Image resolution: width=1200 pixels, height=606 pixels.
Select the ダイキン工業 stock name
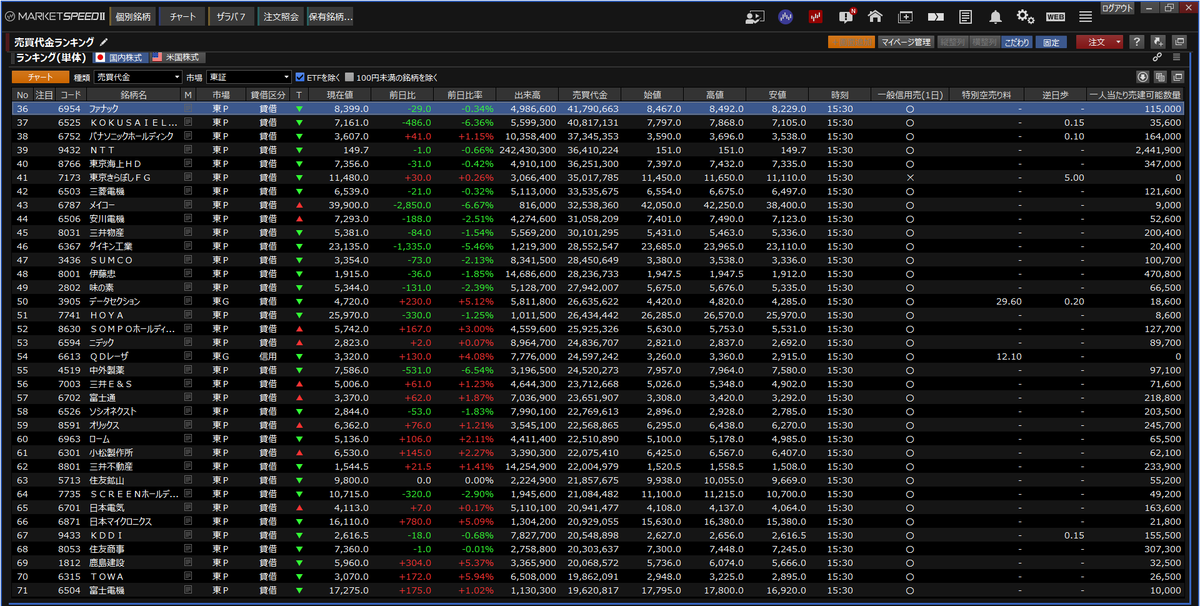click(111, 246)
